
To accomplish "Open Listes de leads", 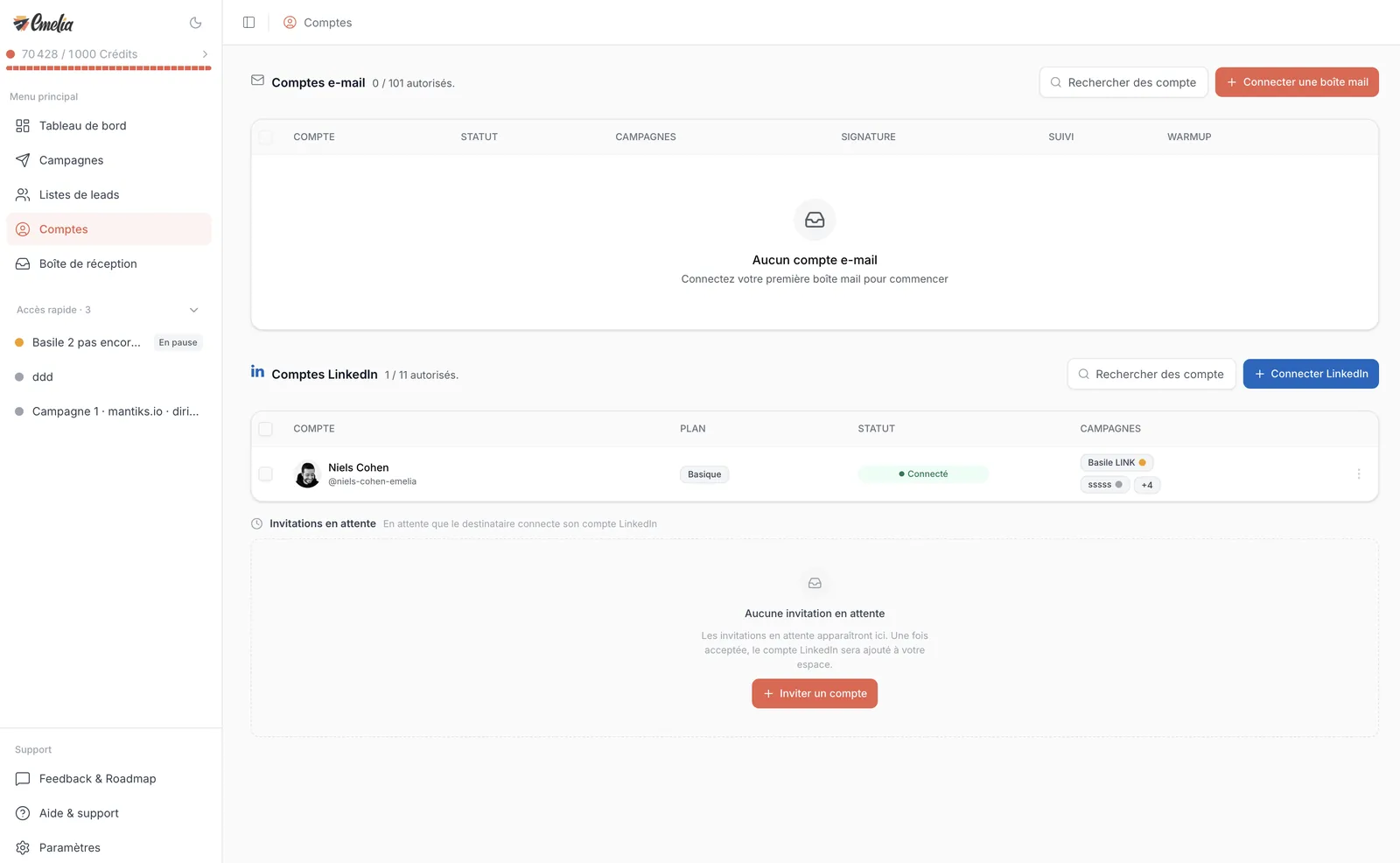I will click(x=108, y=194).
